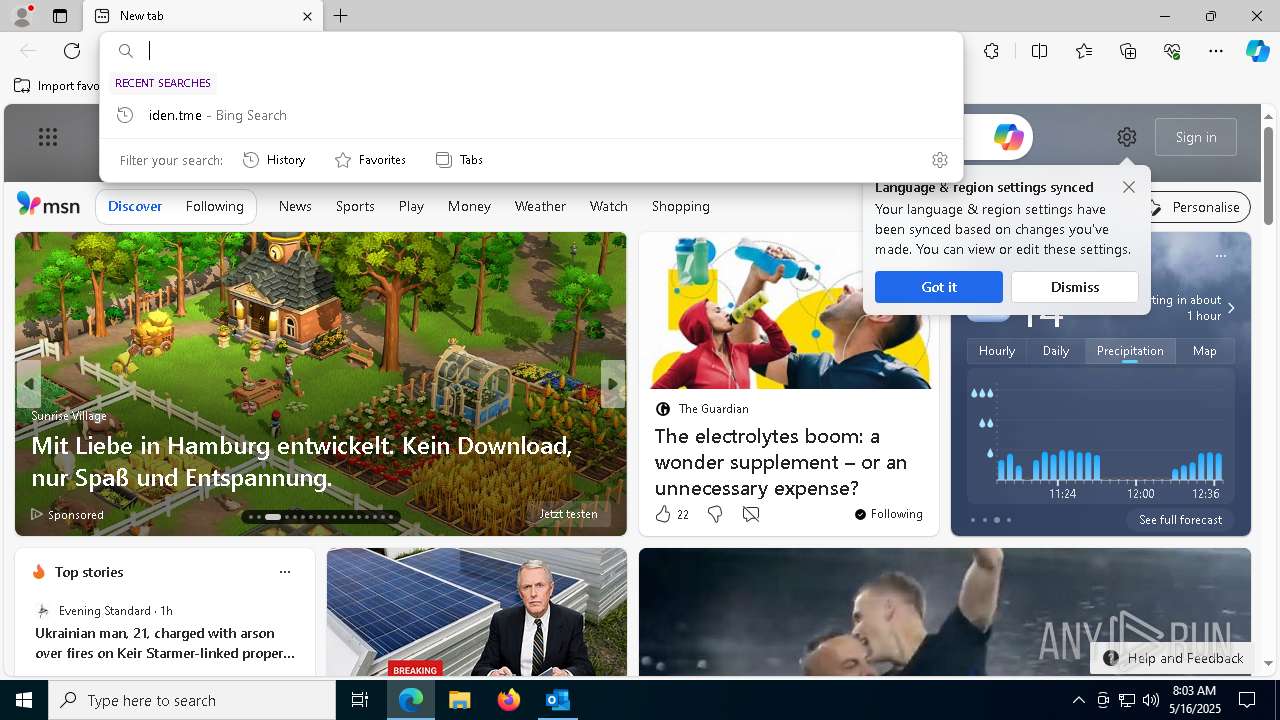
Task: Open See full forecast link
Action: (1180, 520)
